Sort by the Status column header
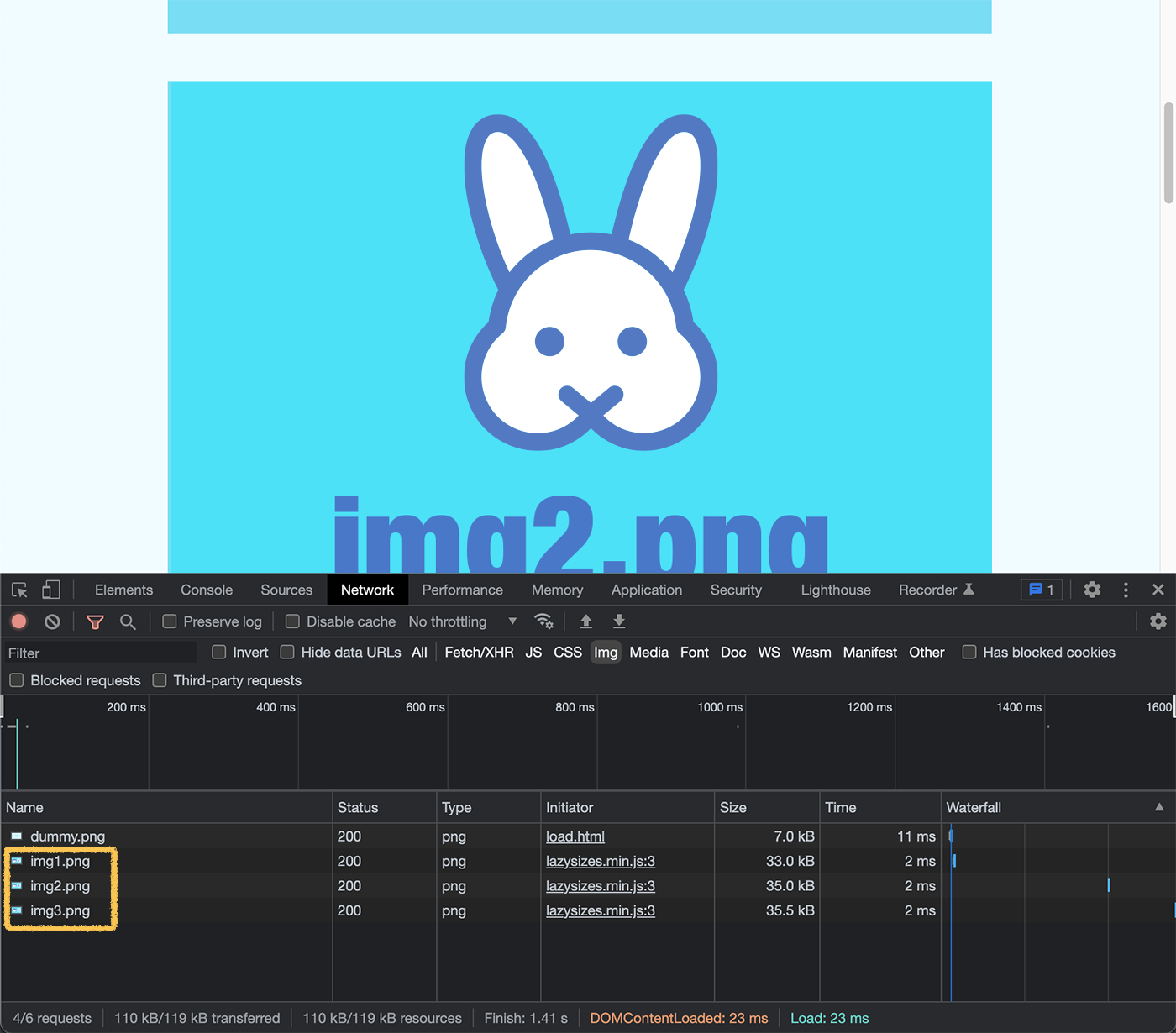Viewport: 1176px width, 1033px height. pos(384,807)
